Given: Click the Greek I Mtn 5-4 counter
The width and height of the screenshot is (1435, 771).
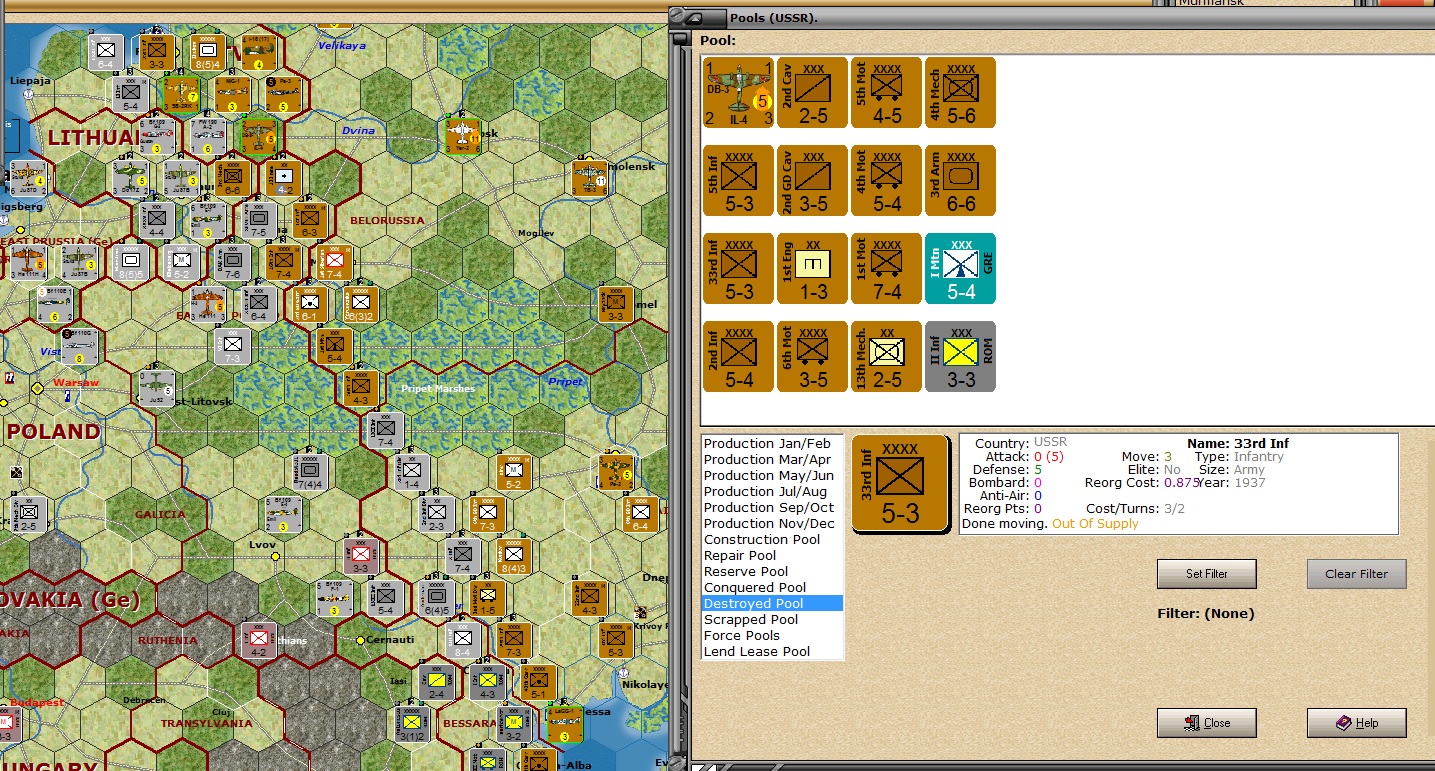Looking at the screenshot, I should pyautogui.click(x=960, y=269).
